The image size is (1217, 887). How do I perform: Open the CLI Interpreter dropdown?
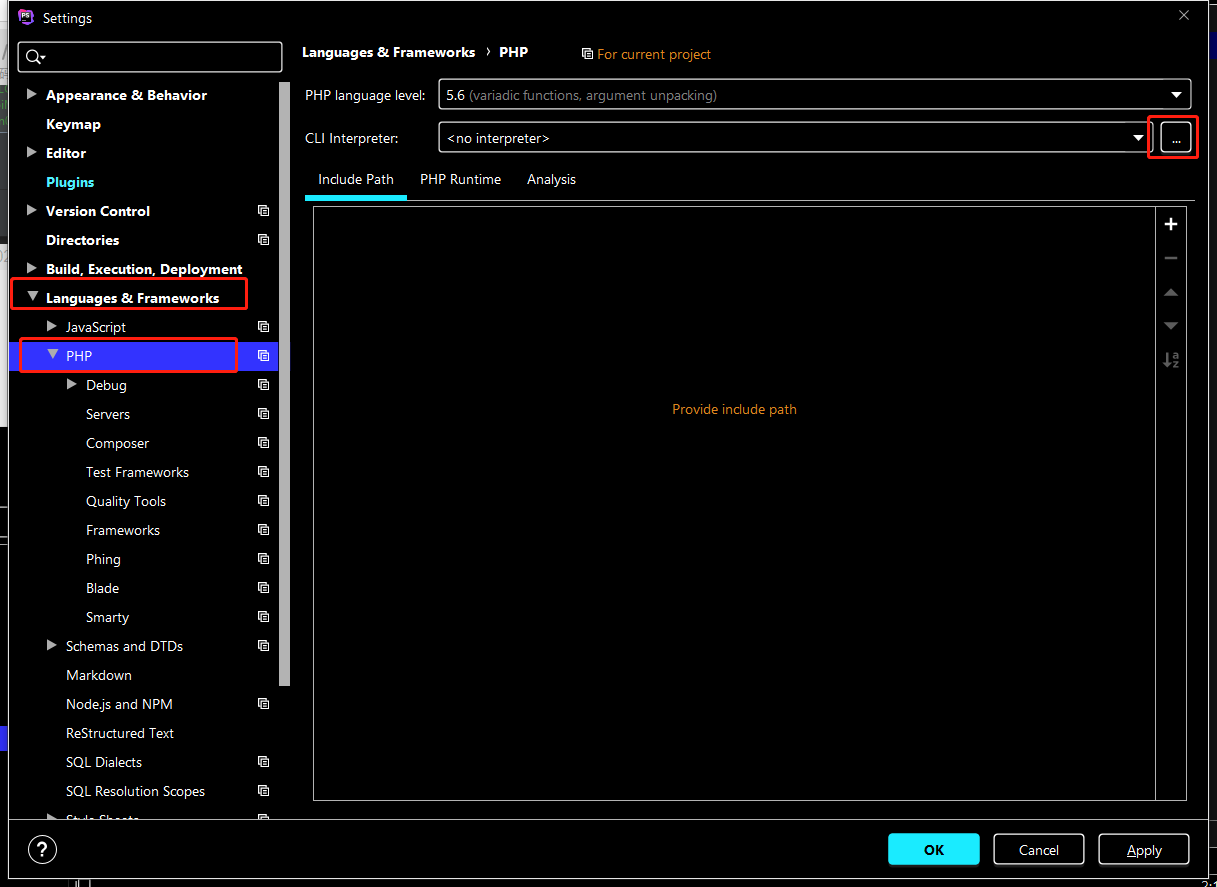coord(795,138)
